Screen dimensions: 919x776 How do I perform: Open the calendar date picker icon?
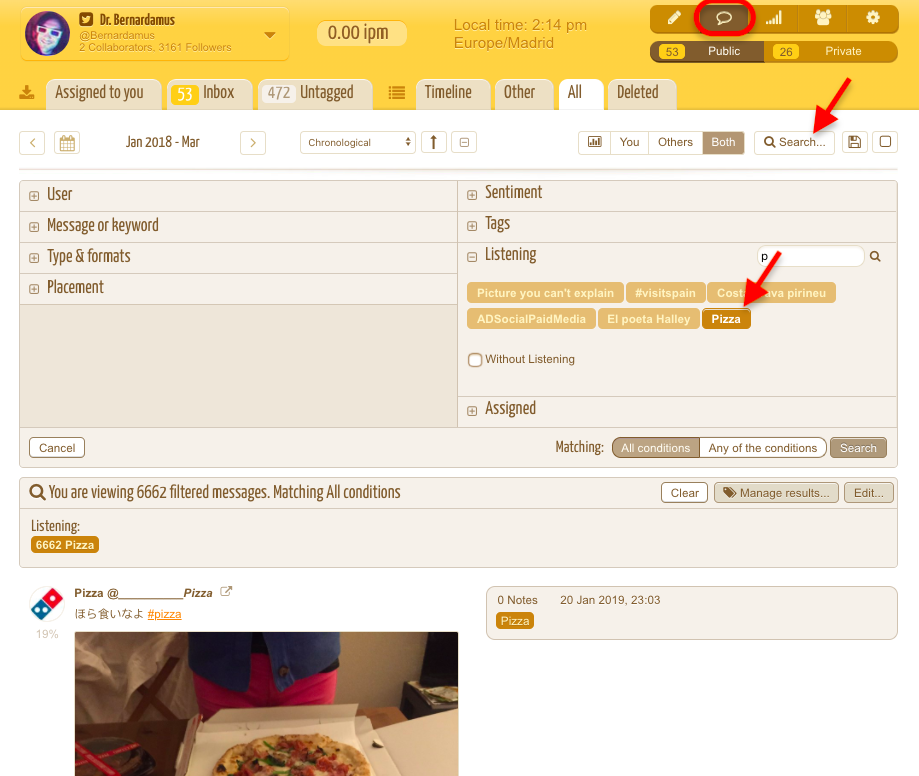click(67, 142)
